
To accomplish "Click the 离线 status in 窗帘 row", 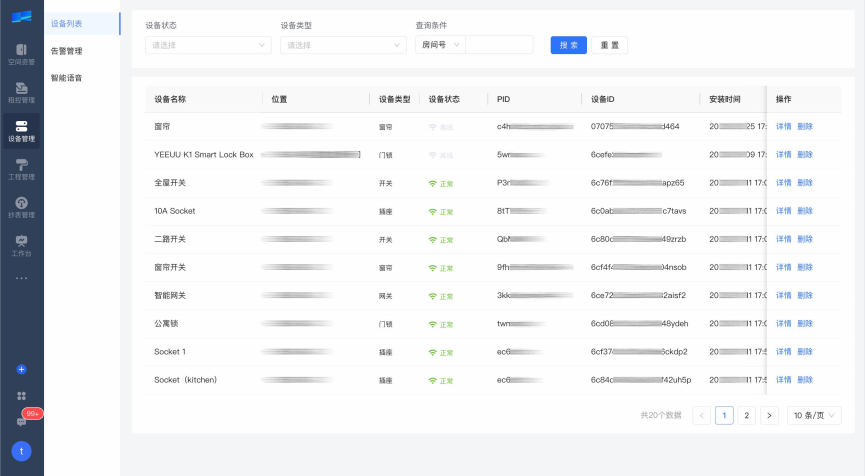I will (x=441, y=127).
